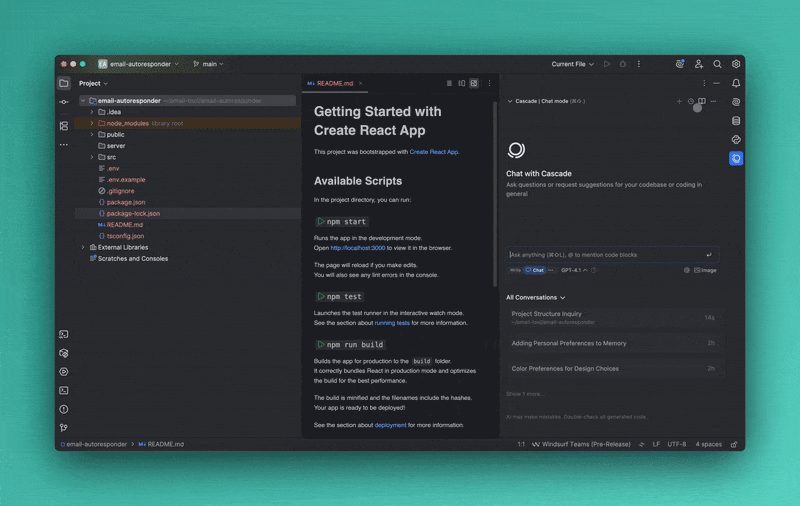This screenshot has height=506, width=800.
Task: Open the Commit tool window icon
Action: pos(64,102)
